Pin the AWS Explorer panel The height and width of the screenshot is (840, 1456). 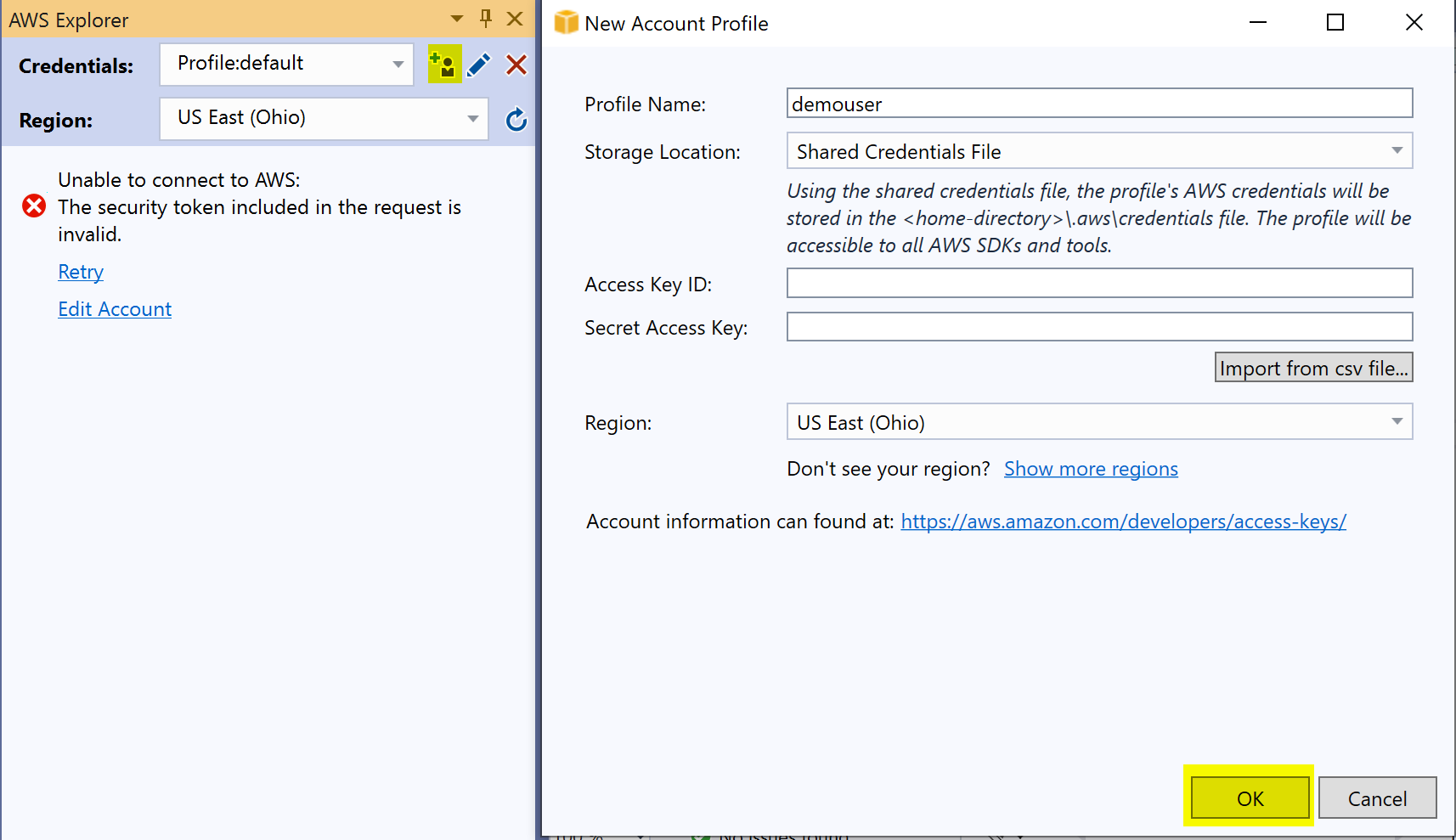tap(485, 18)
